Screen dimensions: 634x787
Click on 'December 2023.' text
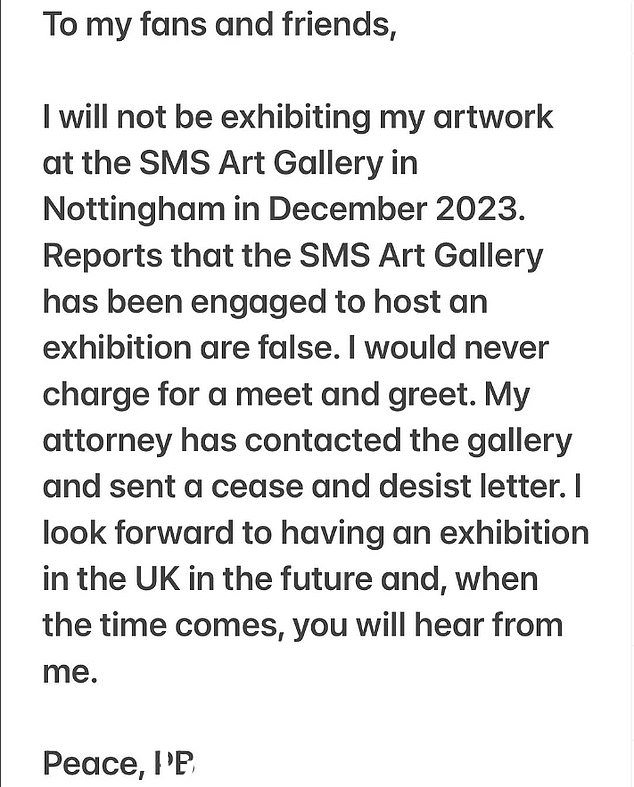pos(397,209)
